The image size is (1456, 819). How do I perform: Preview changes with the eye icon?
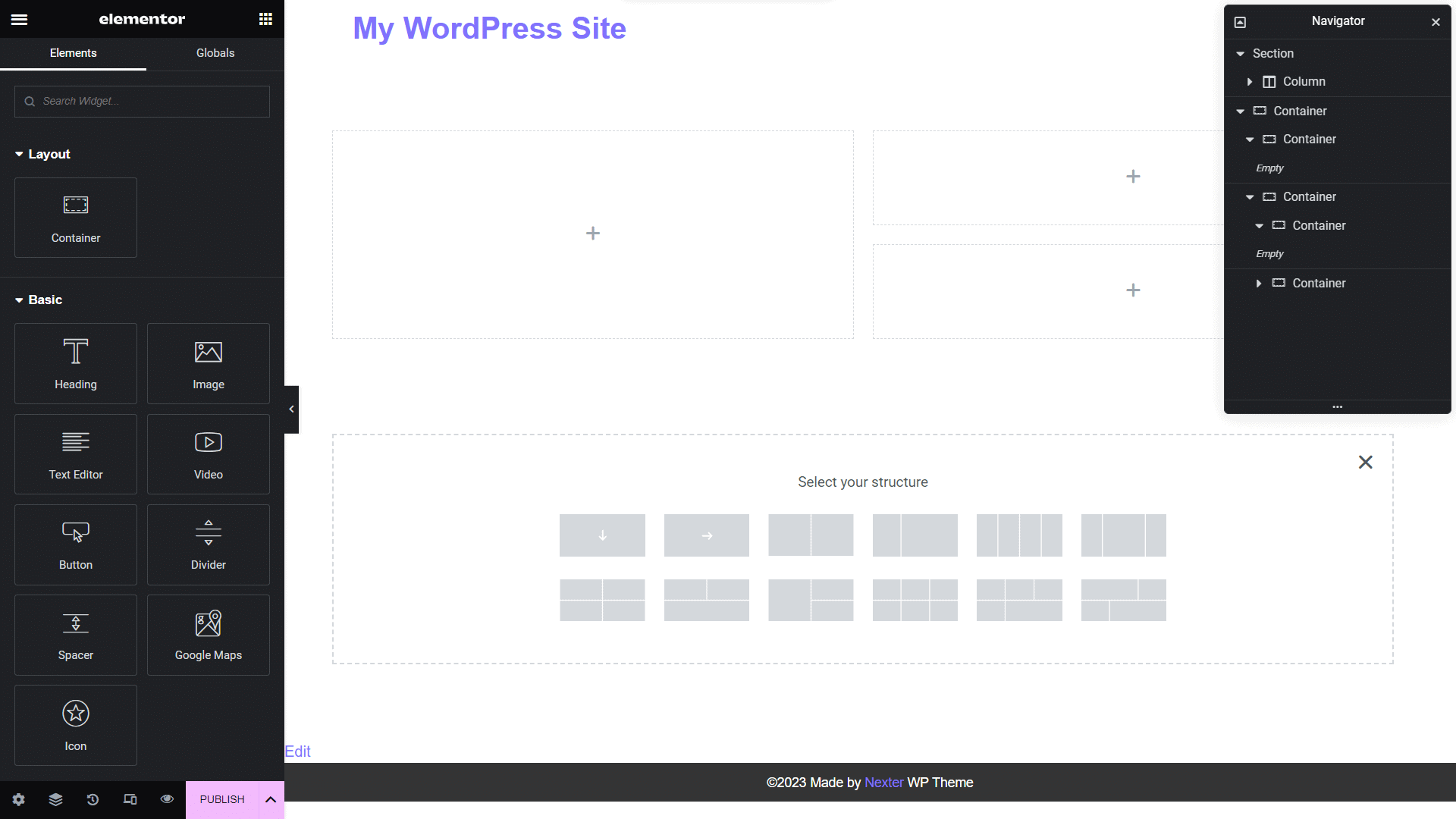[167, 799]
